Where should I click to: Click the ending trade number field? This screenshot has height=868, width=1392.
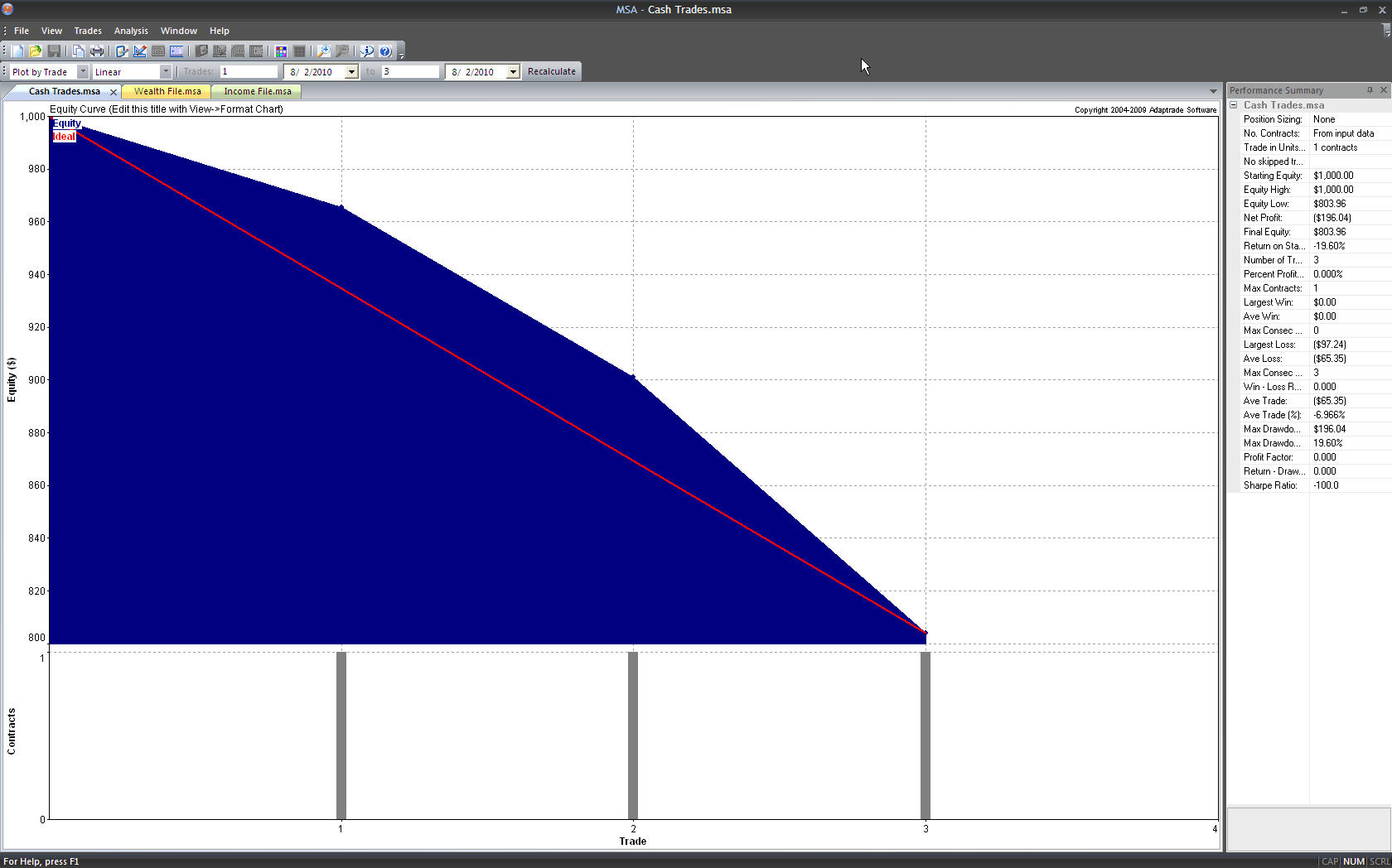pyautogui.click(x=410, y=72)
